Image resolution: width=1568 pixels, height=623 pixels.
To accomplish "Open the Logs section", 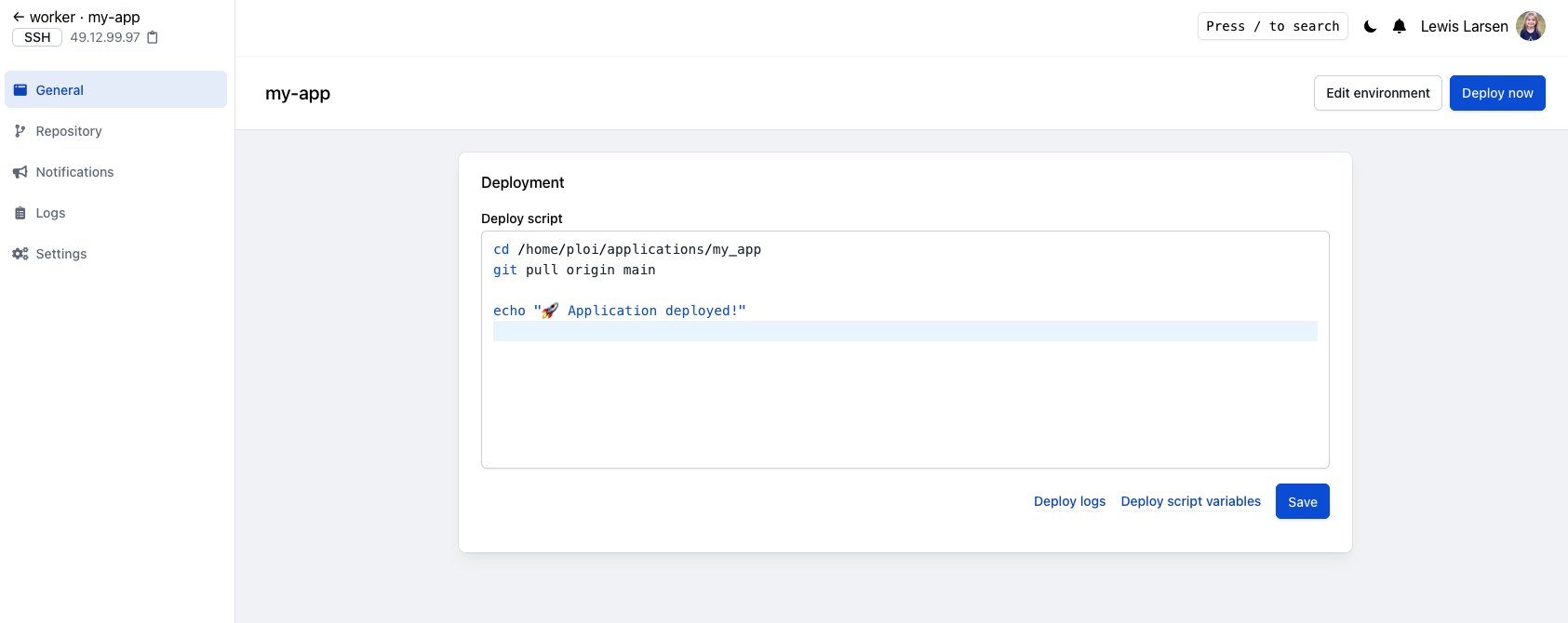I will 115,213.
